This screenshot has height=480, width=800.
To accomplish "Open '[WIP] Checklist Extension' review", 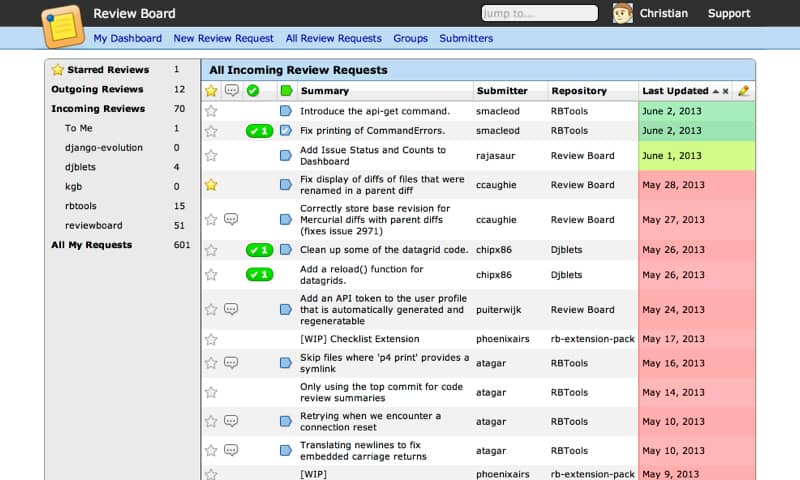I will [x=360, y=339].
